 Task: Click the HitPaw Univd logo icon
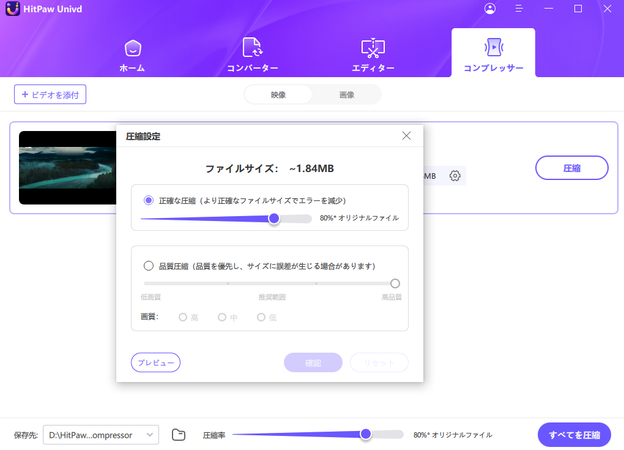point(13,9)
